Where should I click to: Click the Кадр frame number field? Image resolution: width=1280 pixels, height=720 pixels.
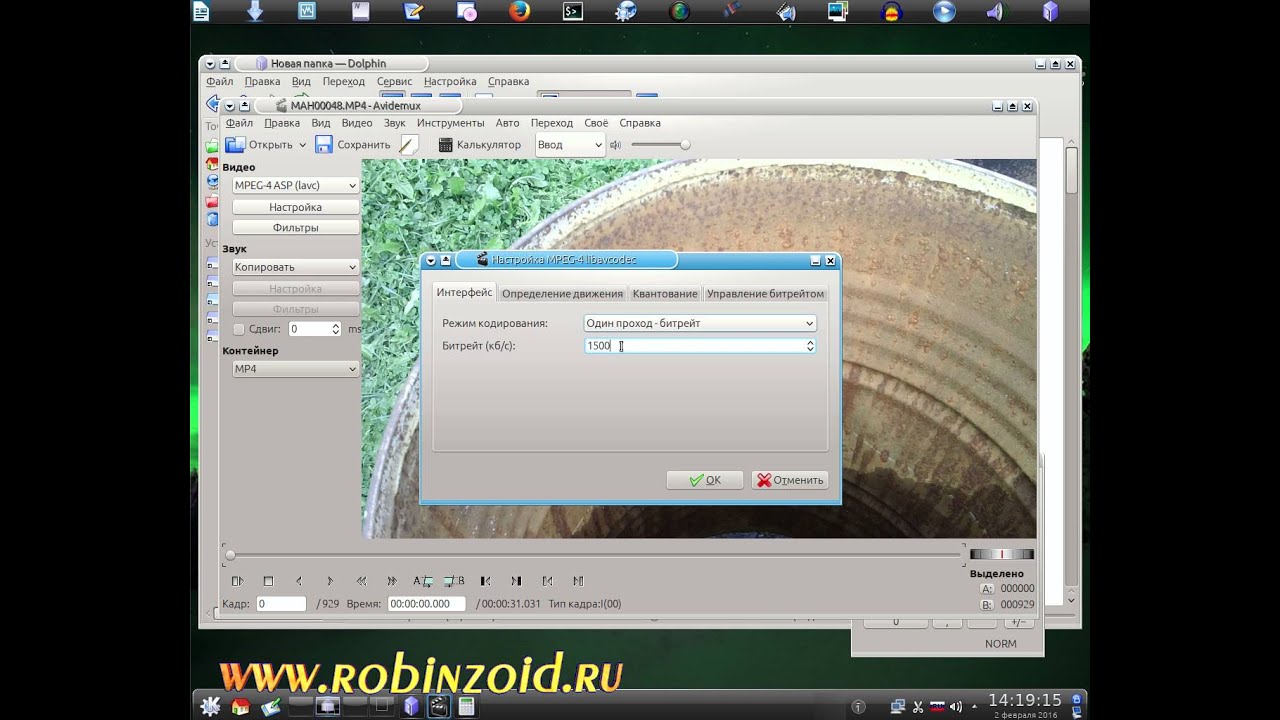tap(281, 604)
